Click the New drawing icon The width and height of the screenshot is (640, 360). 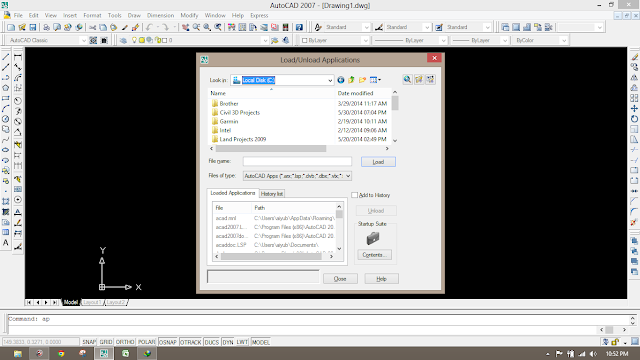(11, 27)
